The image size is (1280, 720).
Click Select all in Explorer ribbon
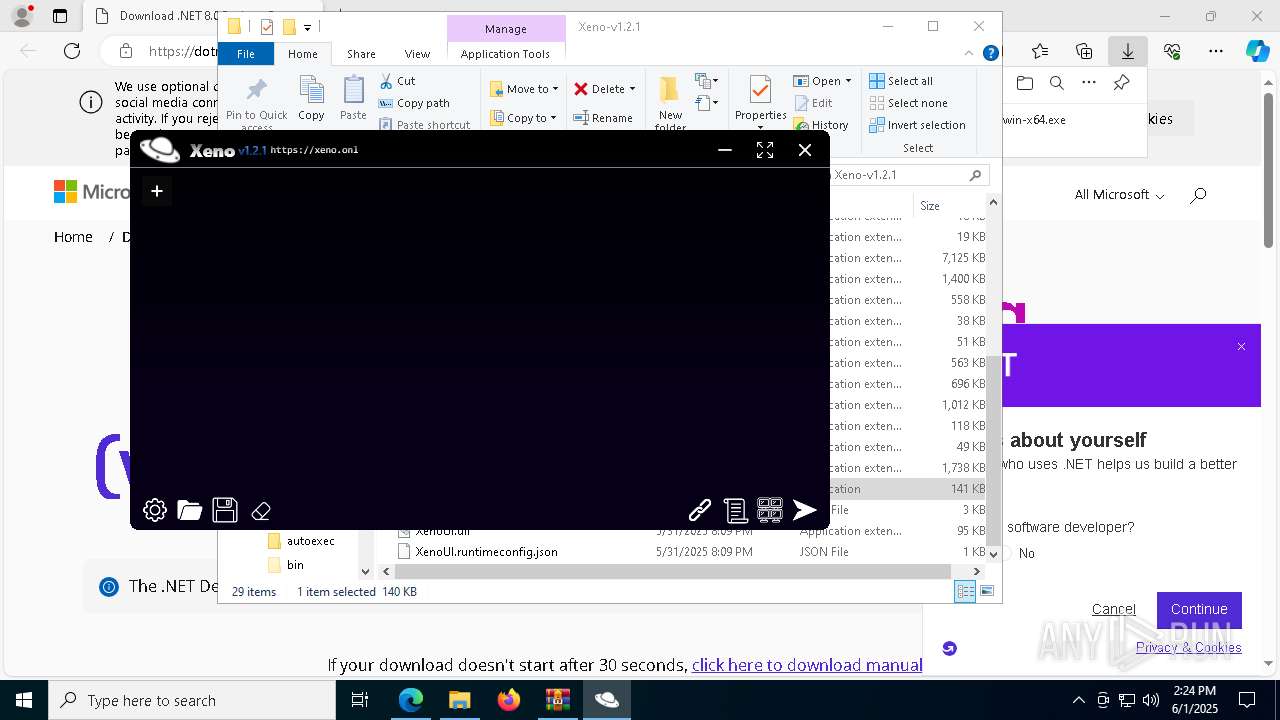tap(901, 81)
